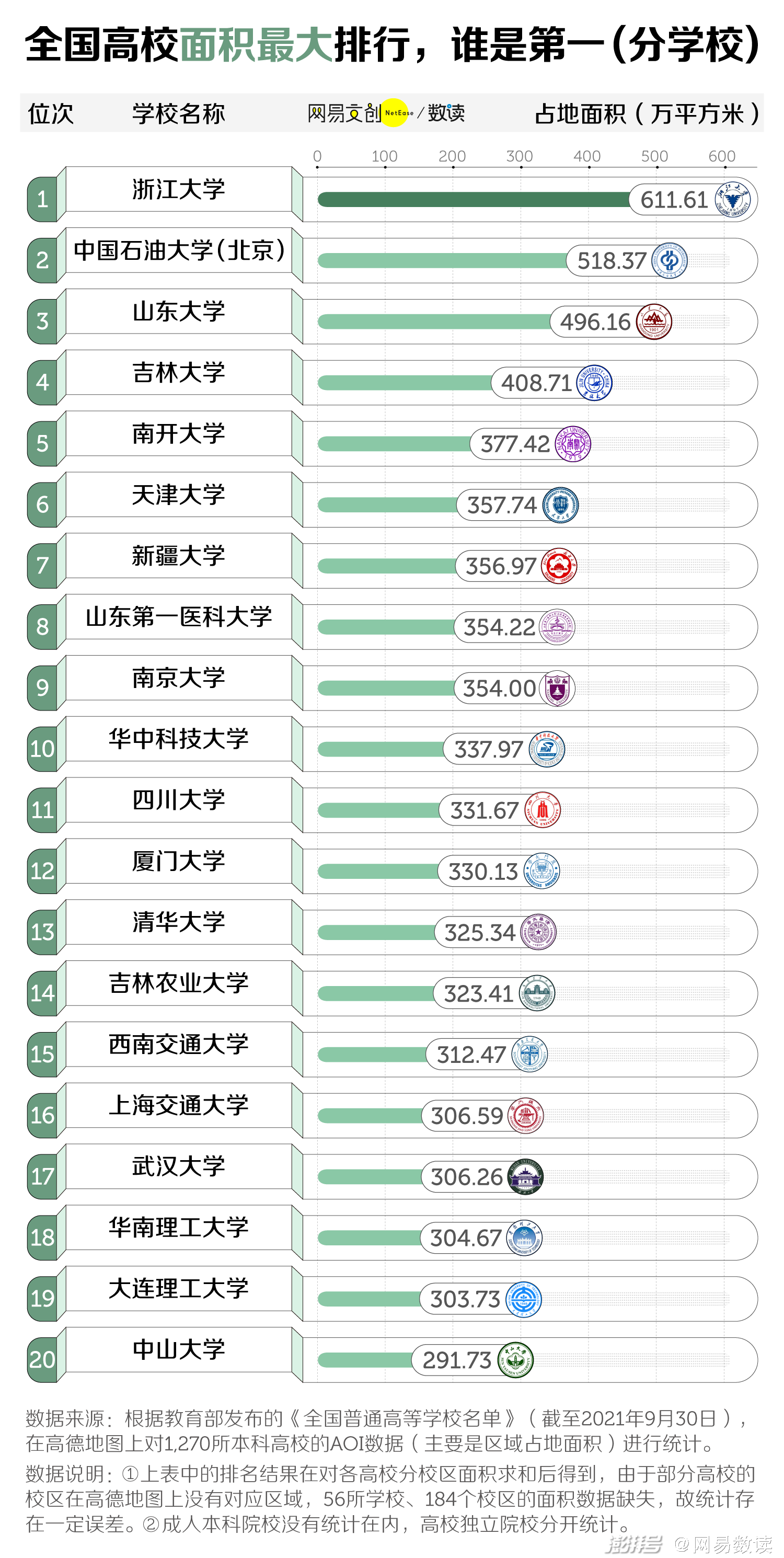Click the Nankai University purple emblem
The height and width of the screenshot is (1558, 784).
[x=572, y=444]
